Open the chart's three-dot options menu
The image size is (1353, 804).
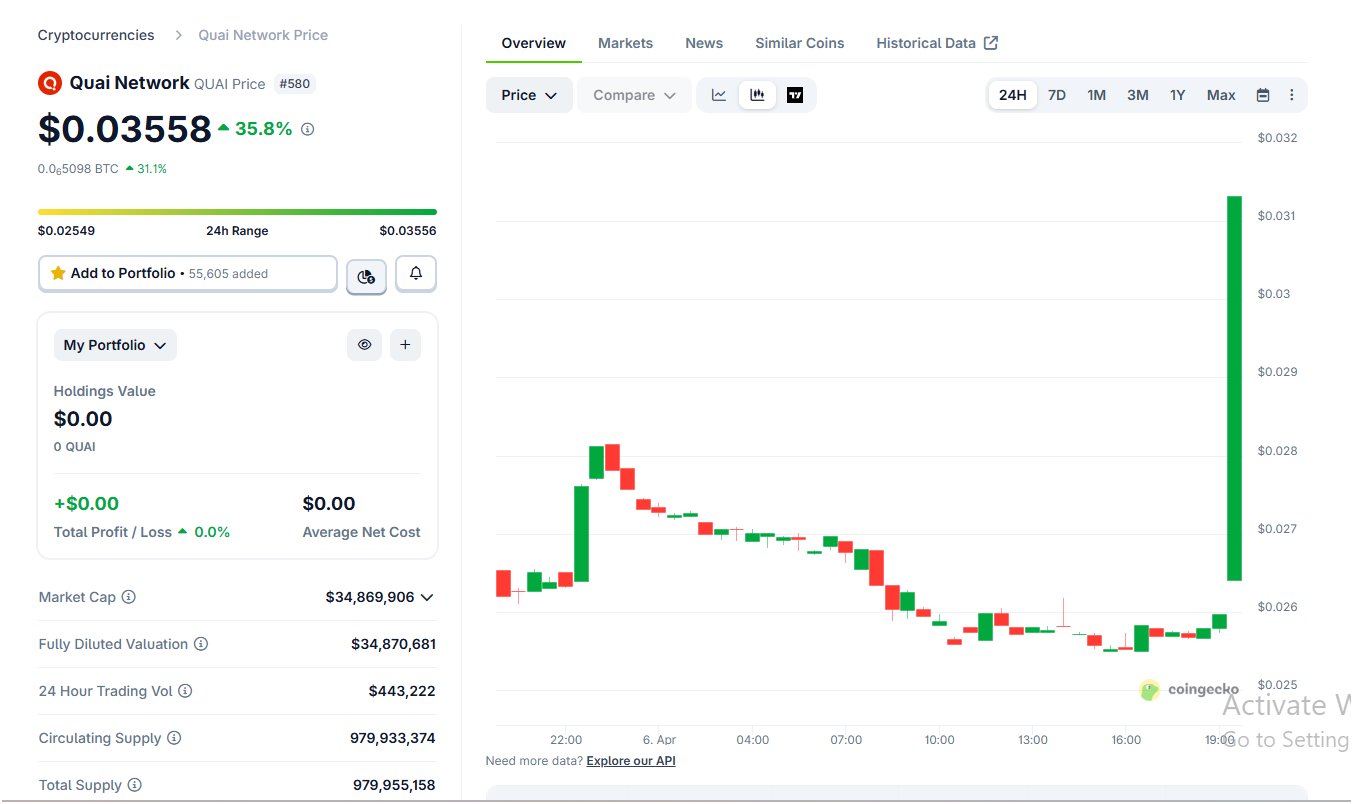[1291, 95]
